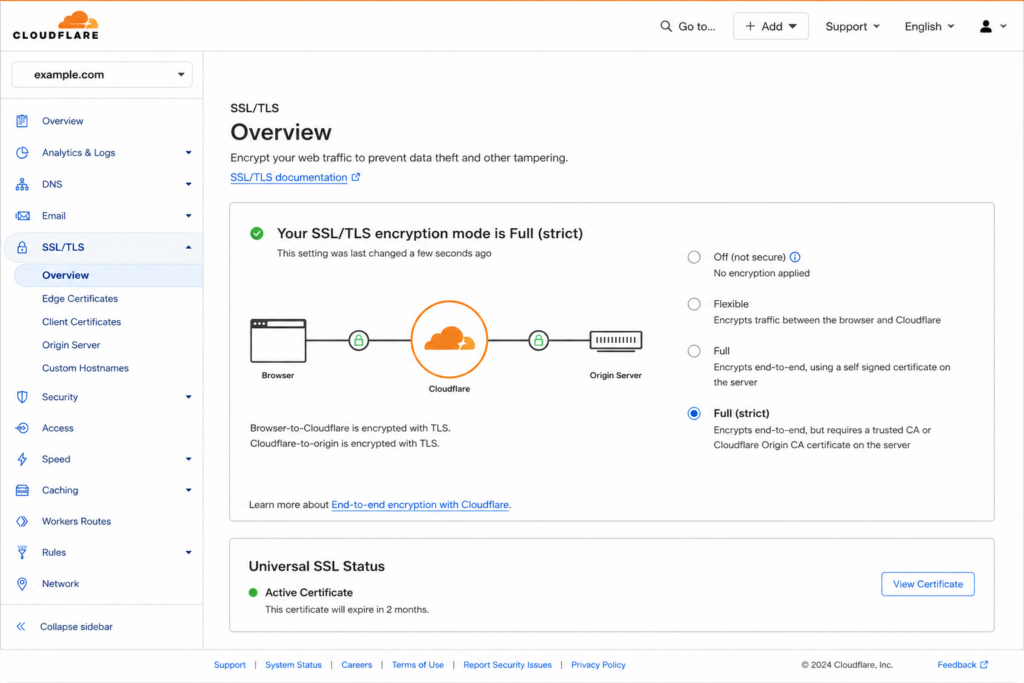
Task: Click the green Active Certificate status dot
Action: point(253,593)
